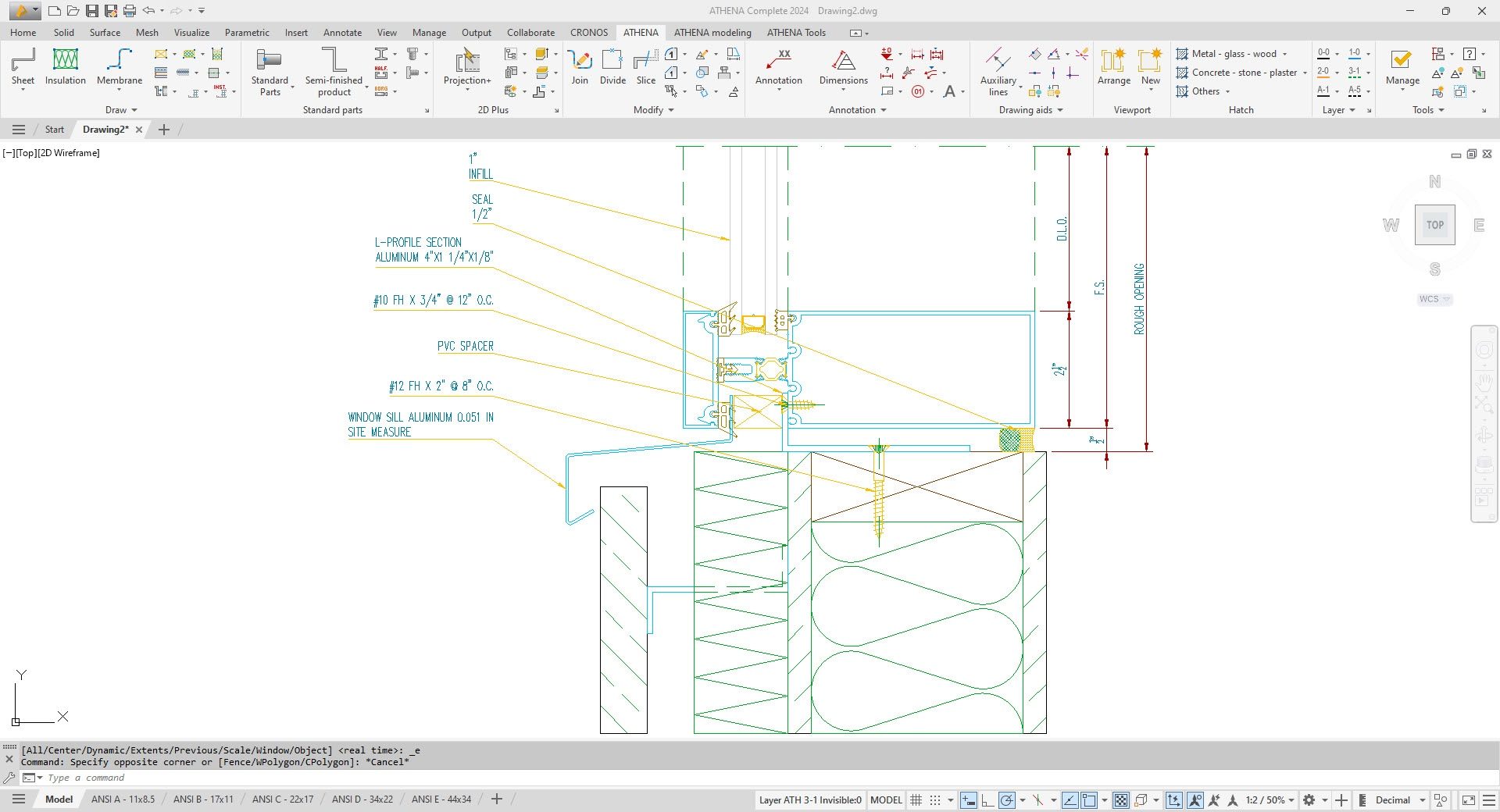Image resolution: width=1500 pixels, height=812 pixels.
Task: Click Arrange viewport icon
Action: point(1114,66)
